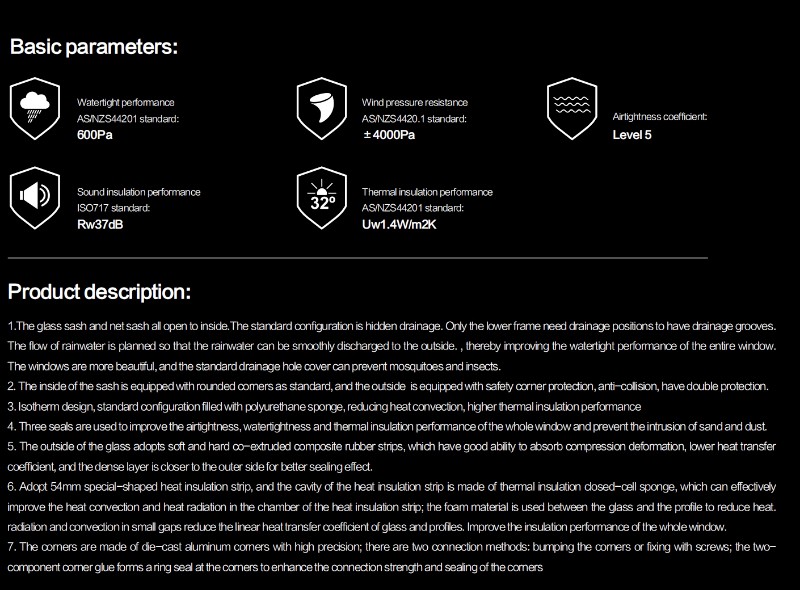Click the 'Watertight performance' label
800x590 pixels.
coord(126,103)
